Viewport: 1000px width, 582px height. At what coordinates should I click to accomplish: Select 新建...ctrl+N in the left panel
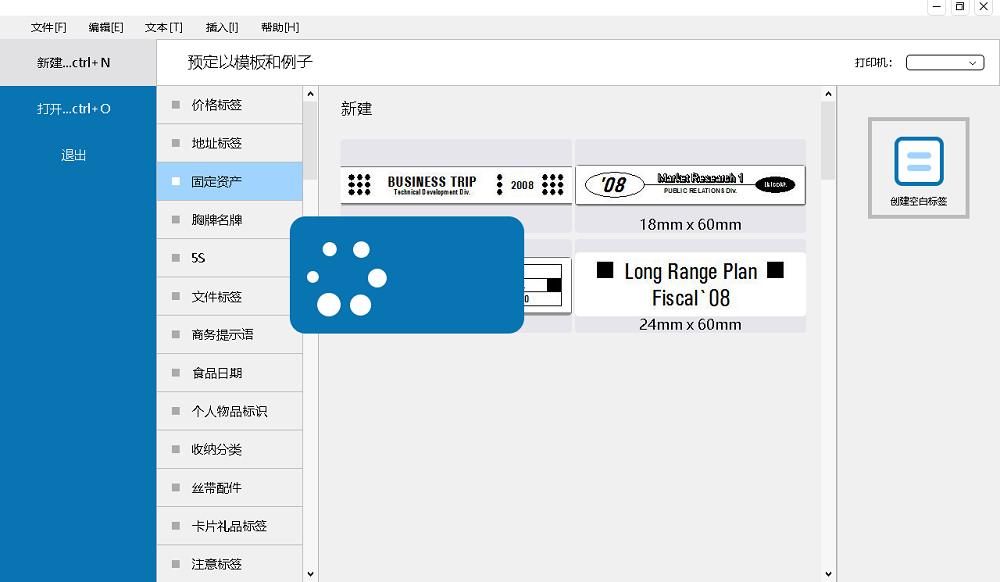pyautogui.click(x=74, y=63)
